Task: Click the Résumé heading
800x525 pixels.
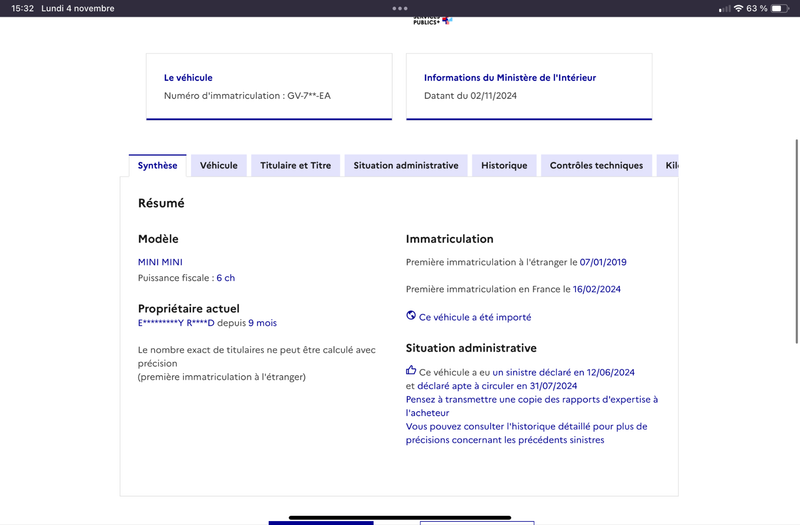Action: (161, 203)
